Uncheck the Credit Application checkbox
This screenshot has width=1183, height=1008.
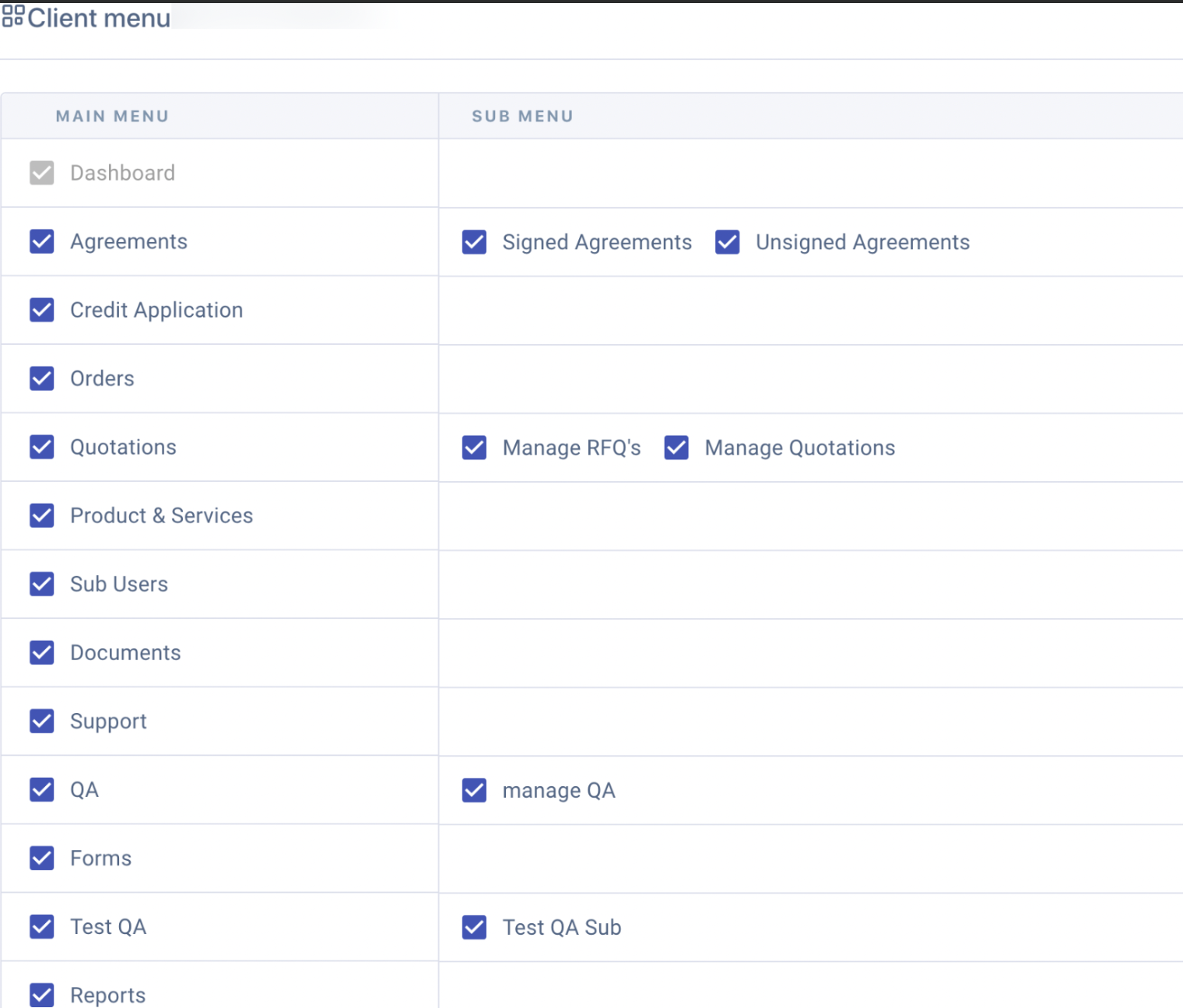(x=42, y=310)
